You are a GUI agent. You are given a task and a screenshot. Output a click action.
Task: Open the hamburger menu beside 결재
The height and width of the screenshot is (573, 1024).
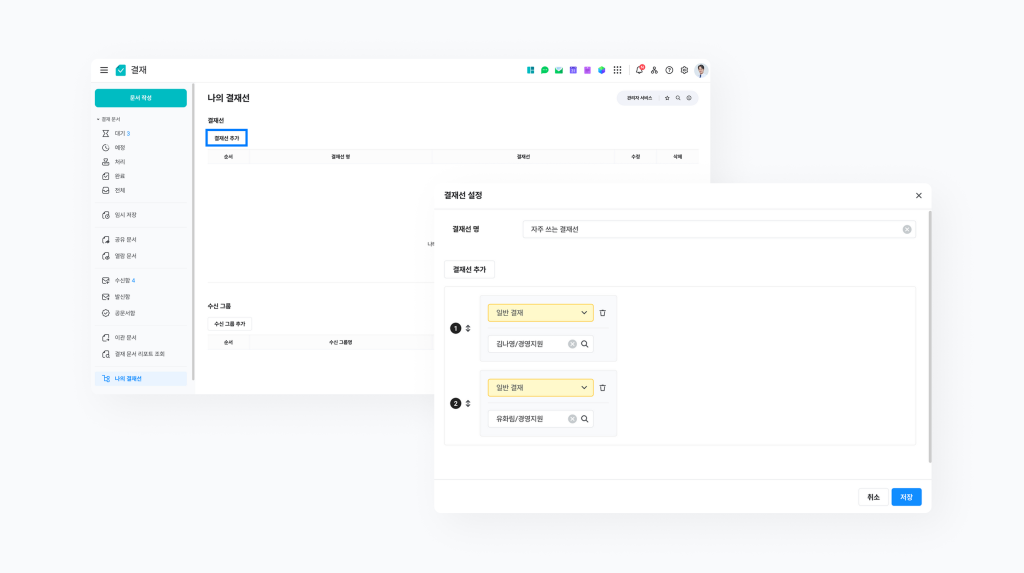pyautogui.click(x=104, y=70)
